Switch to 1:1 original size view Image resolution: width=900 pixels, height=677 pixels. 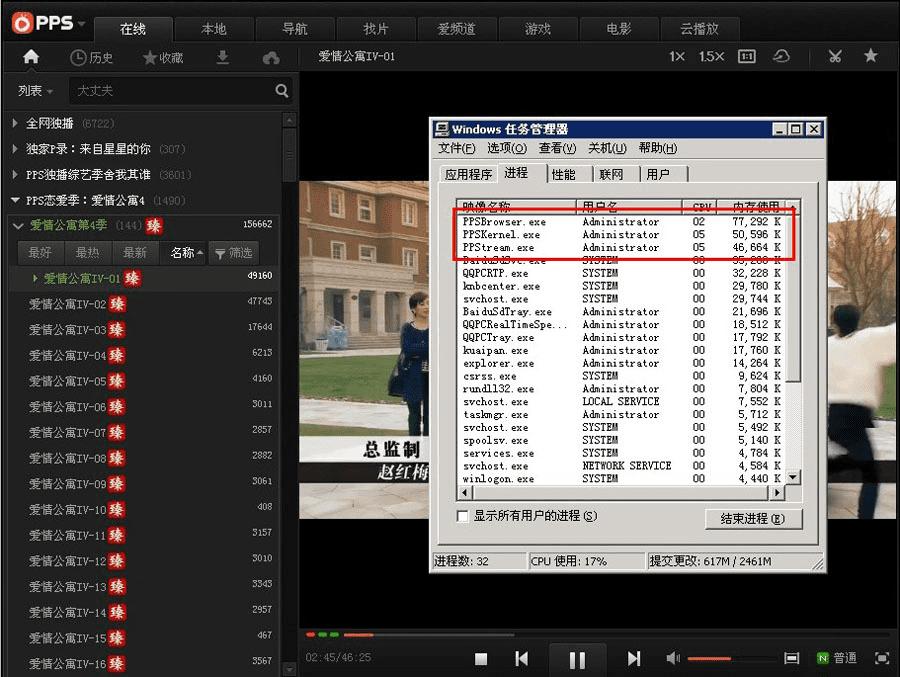point(746,56)
